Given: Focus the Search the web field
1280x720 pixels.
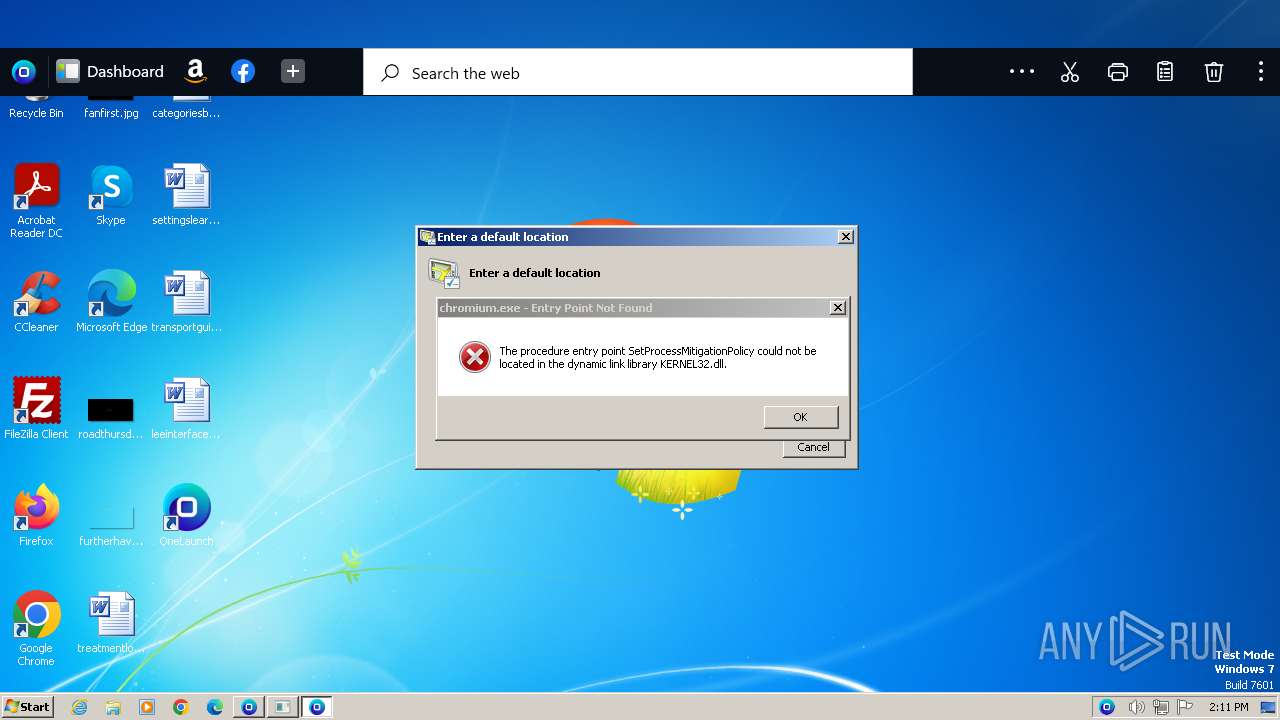Looking at the screenshot, I should point(638,73).
